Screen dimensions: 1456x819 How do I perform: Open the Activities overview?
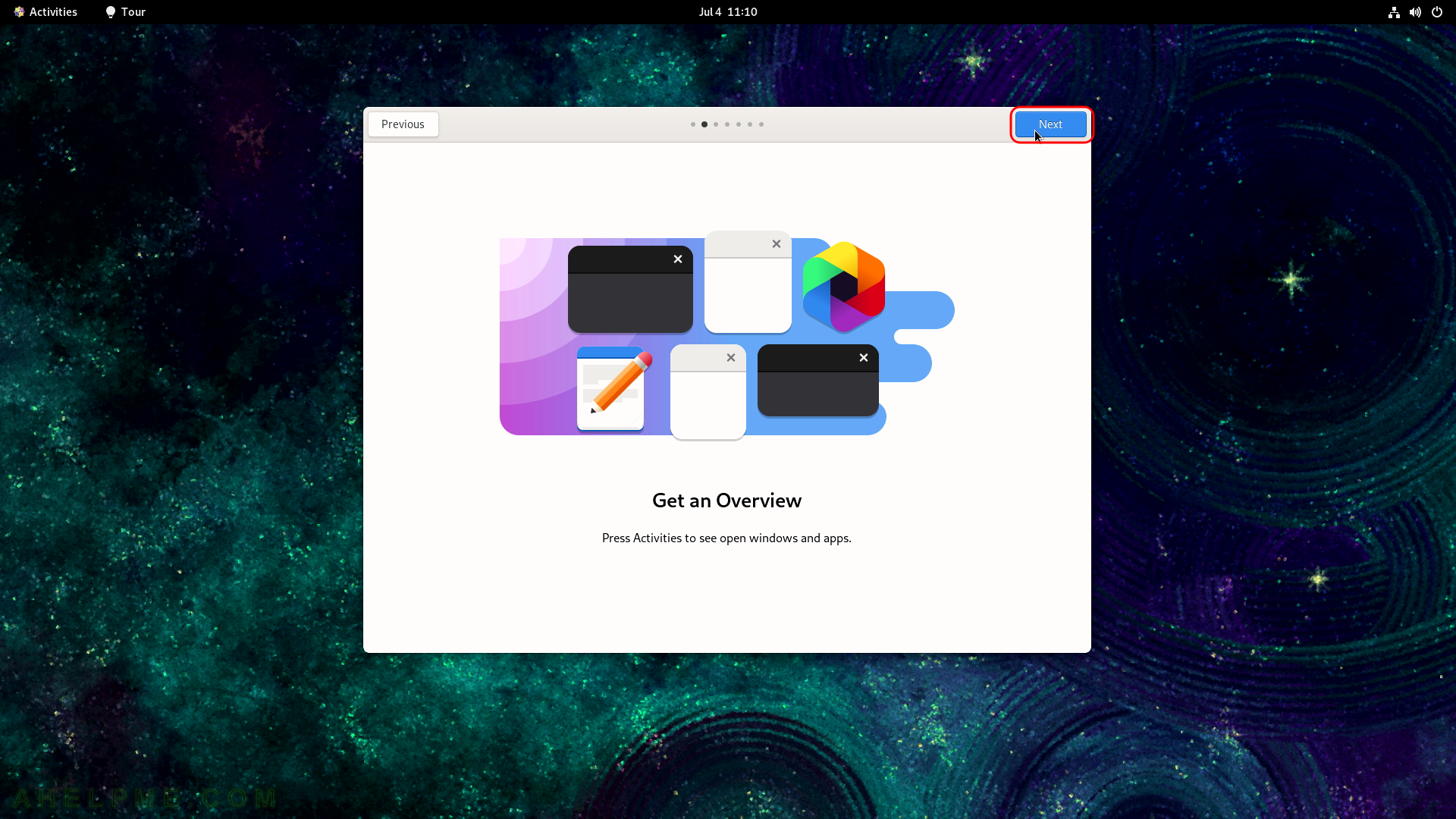click(45, 12)
